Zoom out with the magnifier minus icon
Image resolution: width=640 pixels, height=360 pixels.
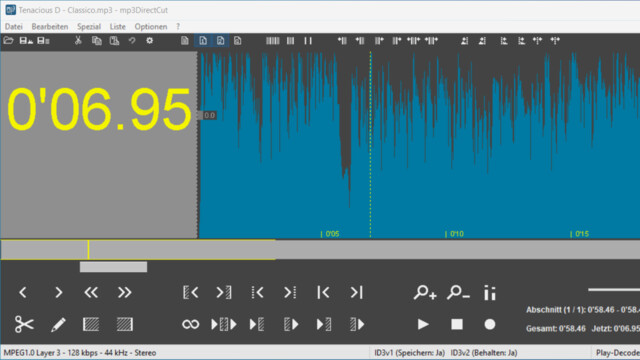pos(458,292)
